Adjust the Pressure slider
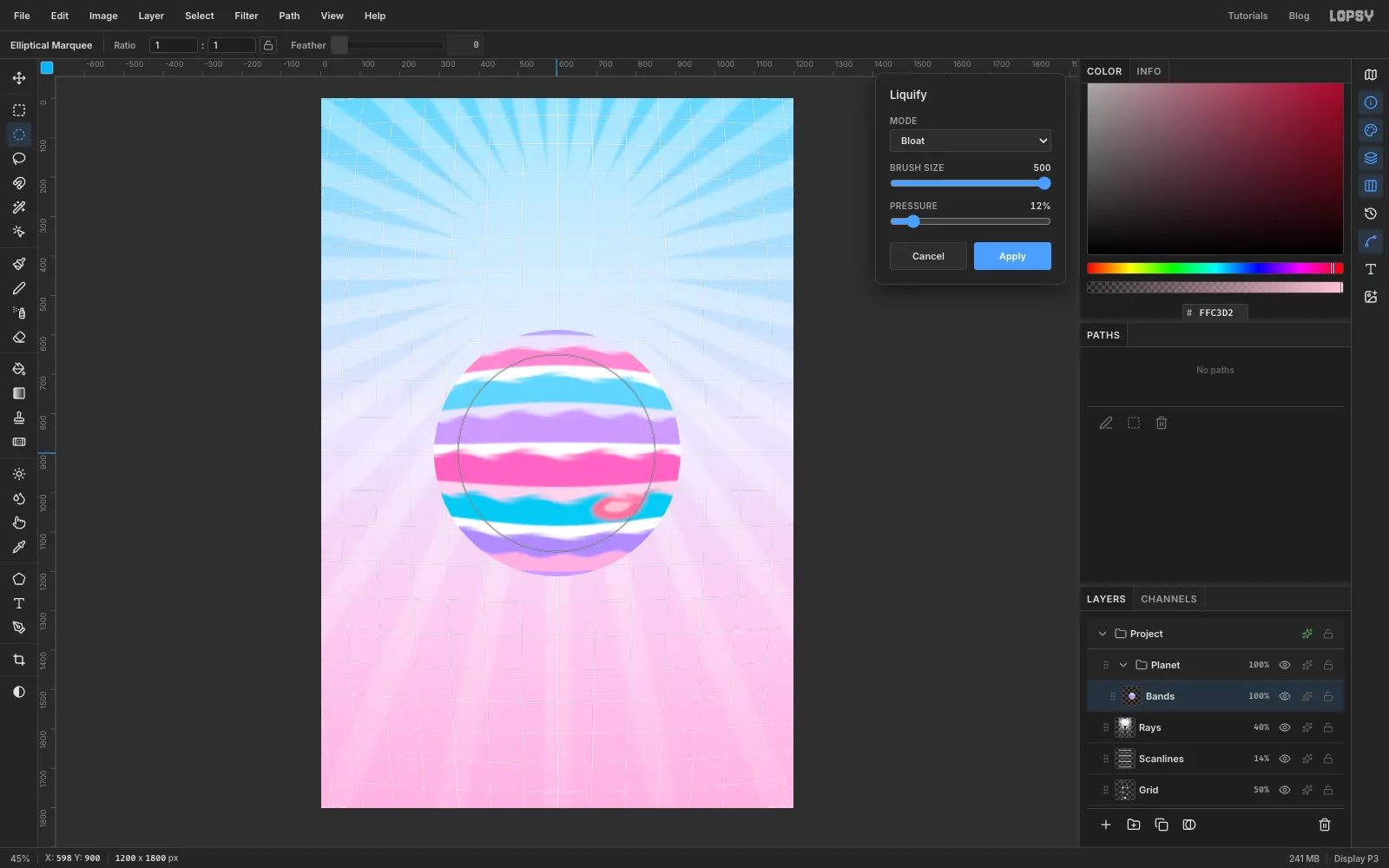The height and width of the screenshot is (868, 1389). [971, 221]
